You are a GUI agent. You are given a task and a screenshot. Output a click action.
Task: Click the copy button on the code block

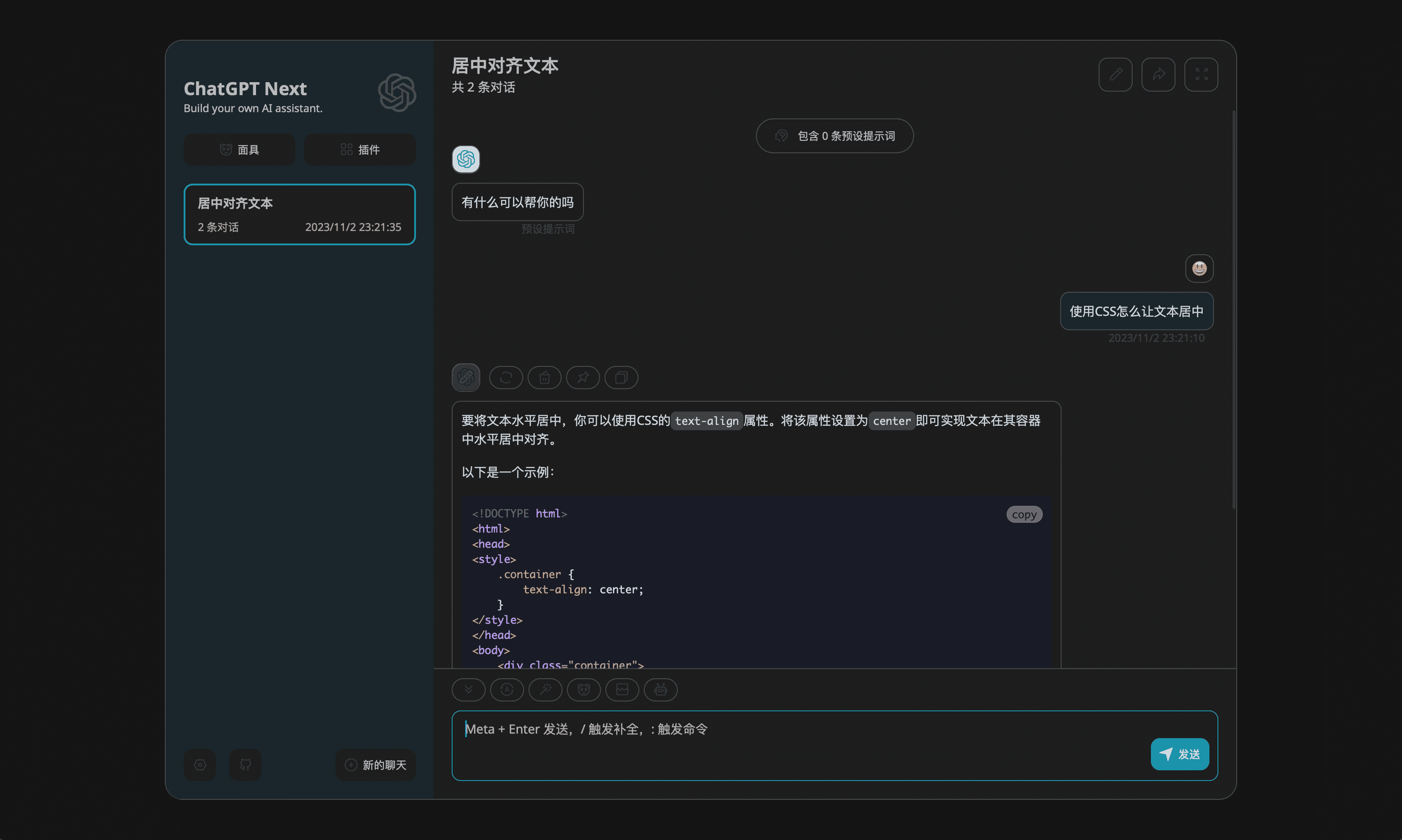coord(1024,514)
